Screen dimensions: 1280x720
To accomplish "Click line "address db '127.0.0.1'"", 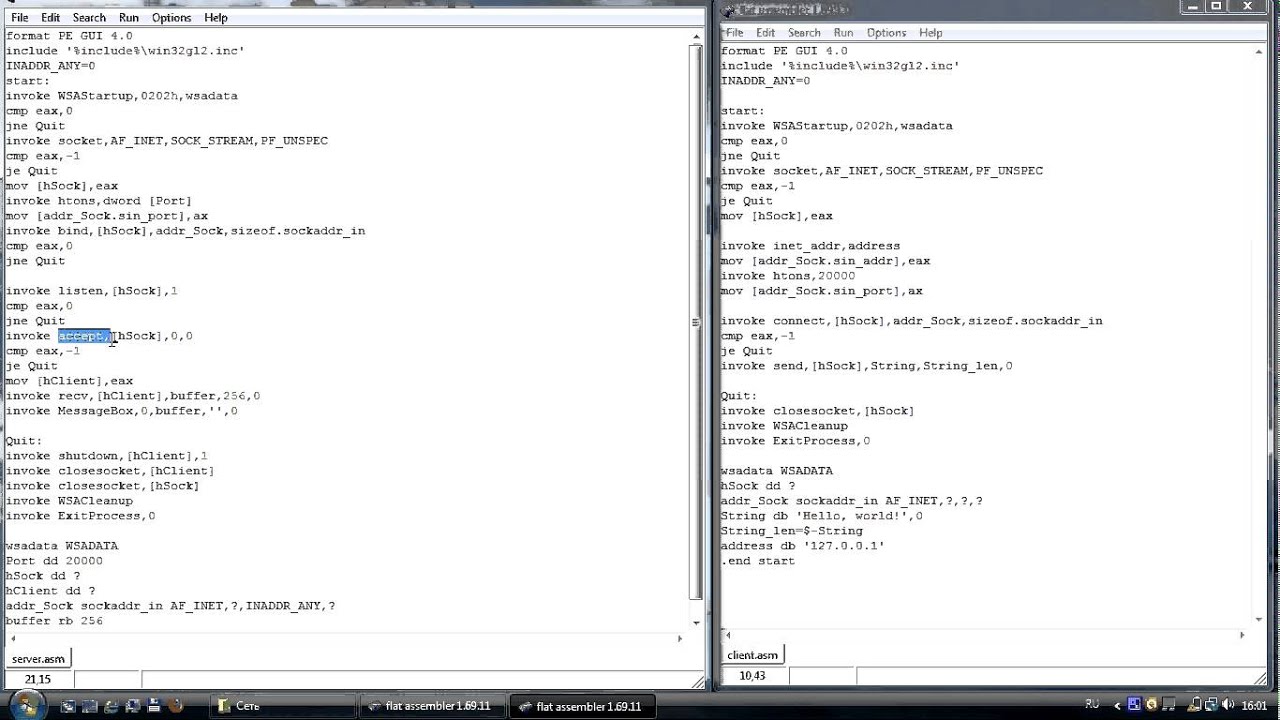I will click(x=803, y=546).
